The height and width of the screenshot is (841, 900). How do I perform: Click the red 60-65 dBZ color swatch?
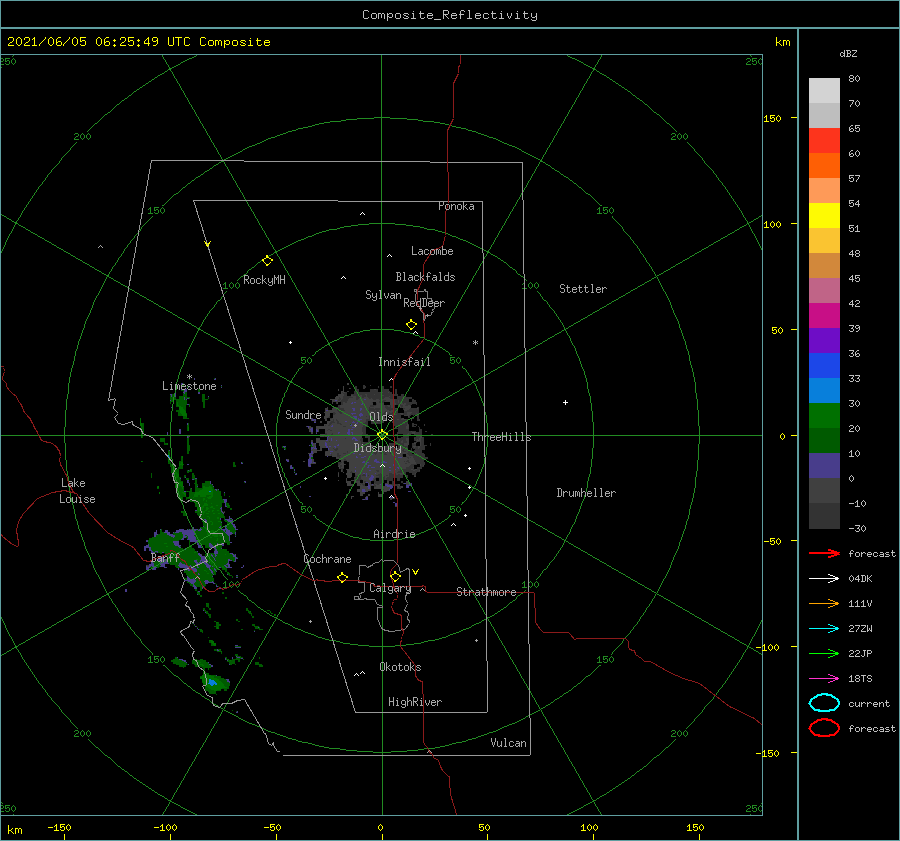[x=824, y=141]
